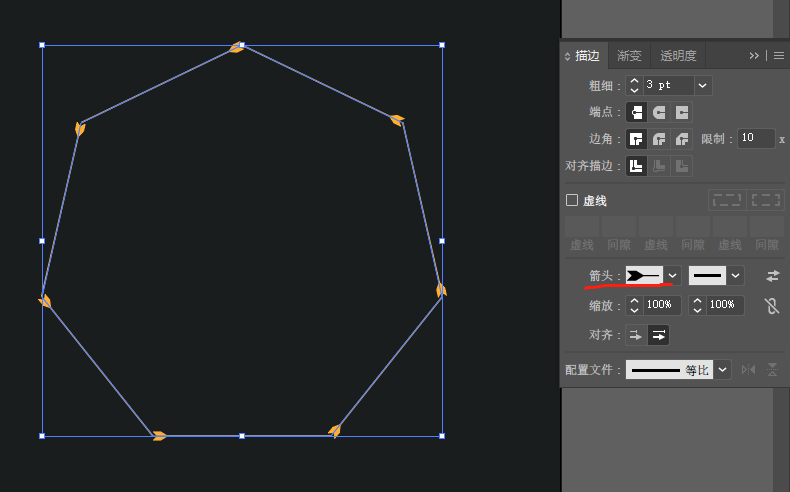Switch to the 渐变 tab
The height and width of the screenshot is (492, 790).
pos(629,56)
